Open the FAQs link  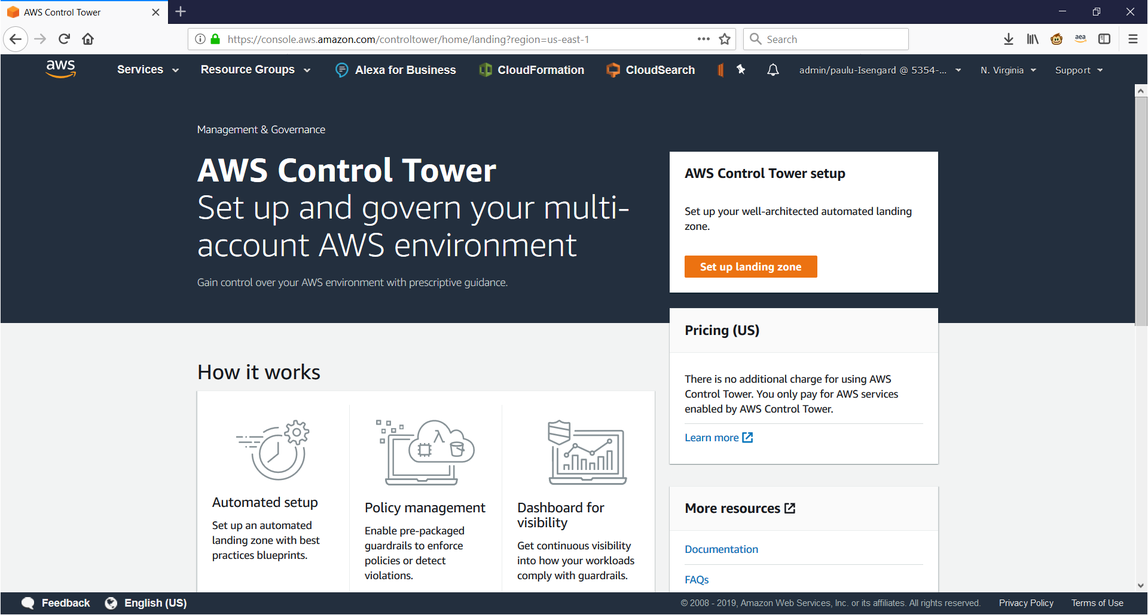pyautogui.click(x=696, y=580)
